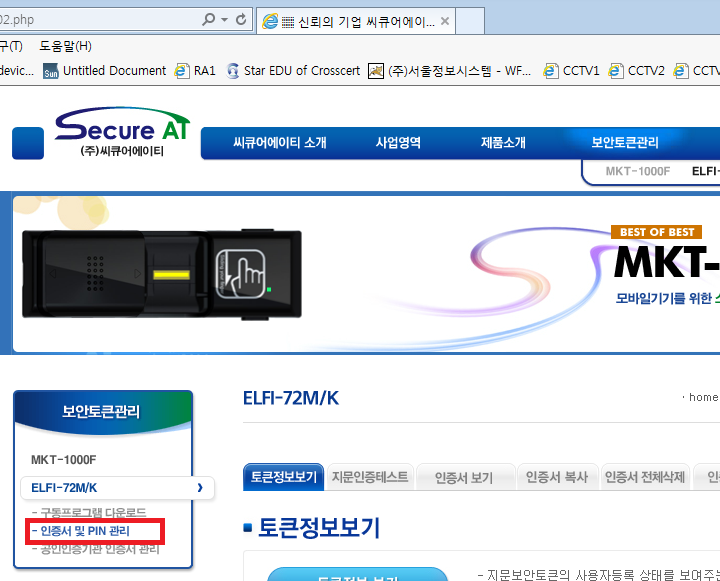Switch to the 인증서 전체삭제 tab

(645, 477)
